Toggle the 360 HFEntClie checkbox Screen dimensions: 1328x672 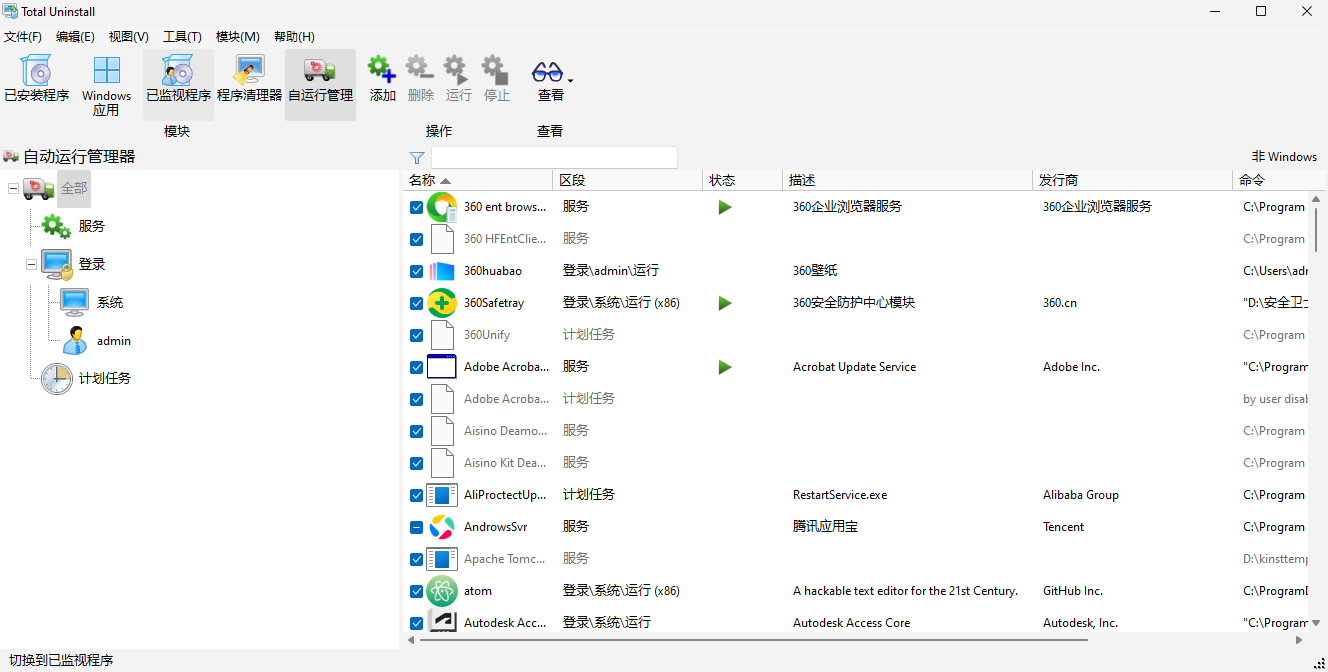[x=416, y=239]
